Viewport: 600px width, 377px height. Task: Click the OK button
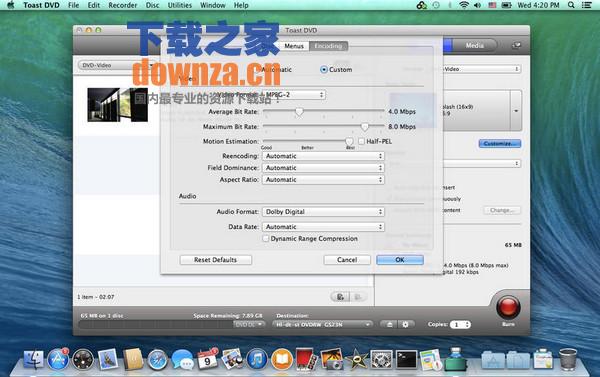coord(400,260)
